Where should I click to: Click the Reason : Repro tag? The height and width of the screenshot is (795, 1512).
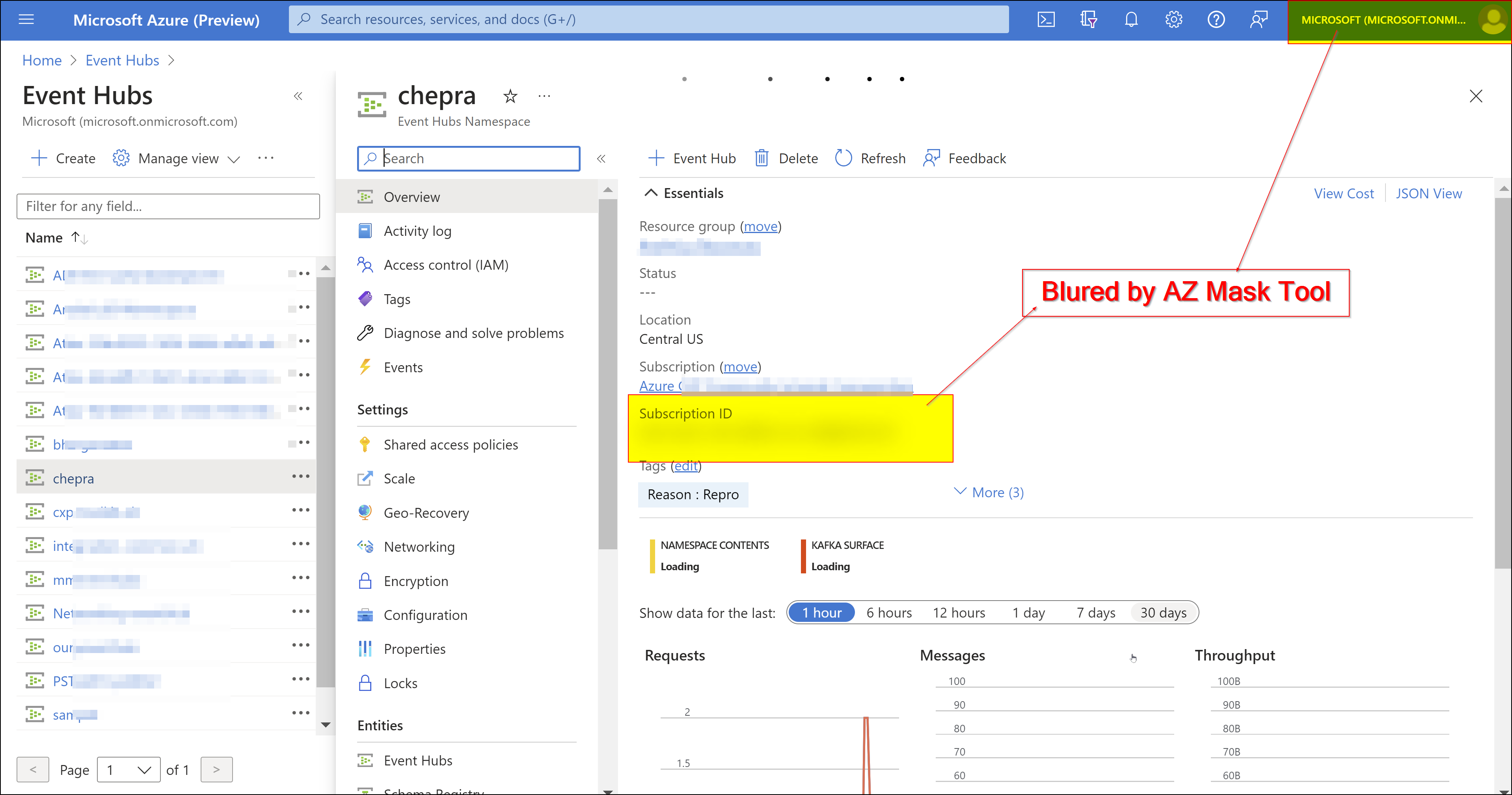[693, 495]
